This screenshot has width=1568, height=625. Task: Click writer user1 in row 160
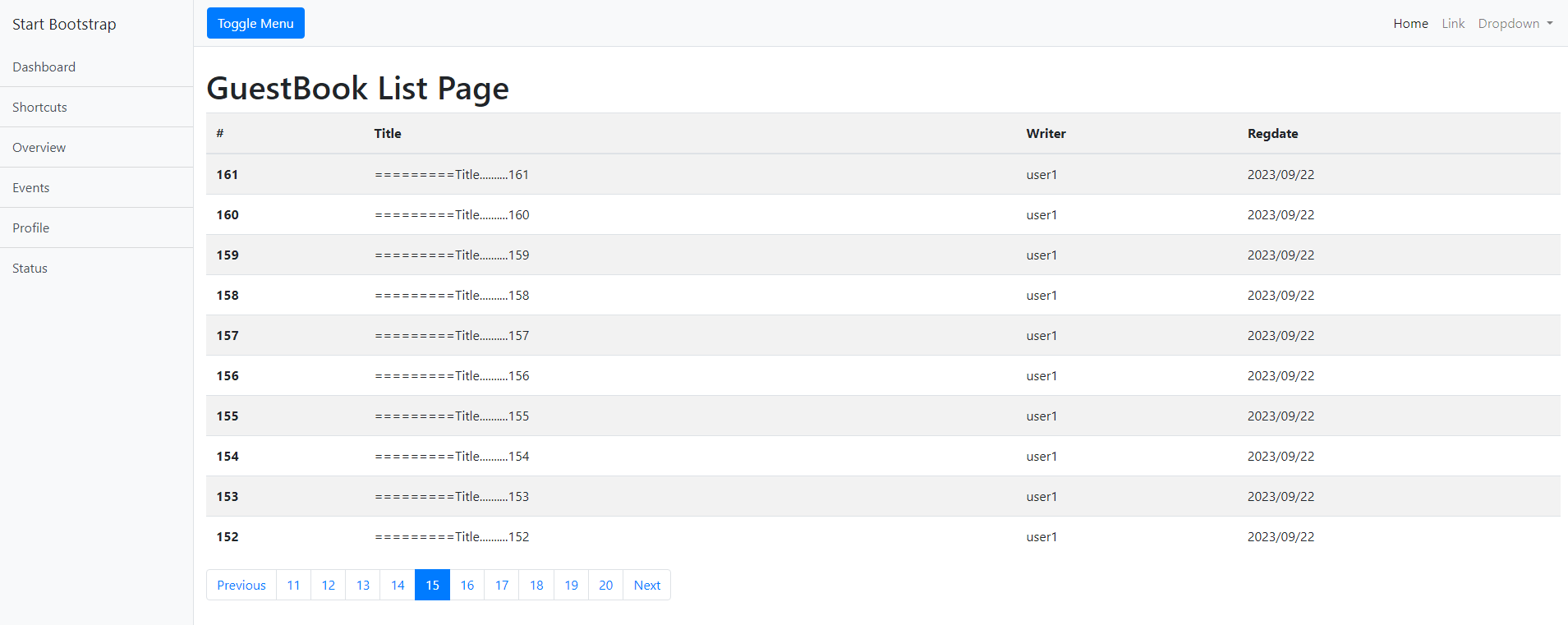pos(1042,214)
